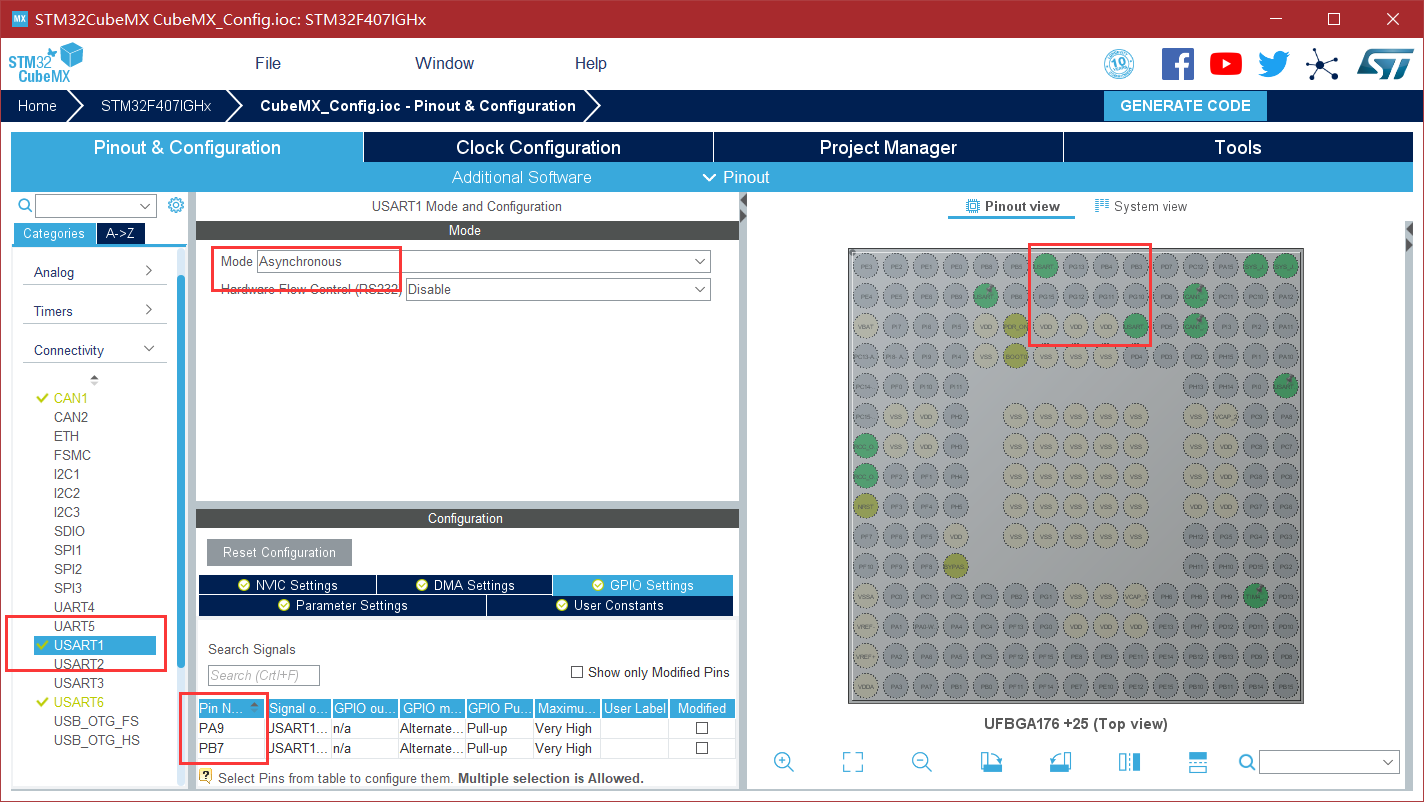Open the Hardware Flow Control dropdown
The height and width of the screenshot is (802, 1424).
click(x=558, y=289)
